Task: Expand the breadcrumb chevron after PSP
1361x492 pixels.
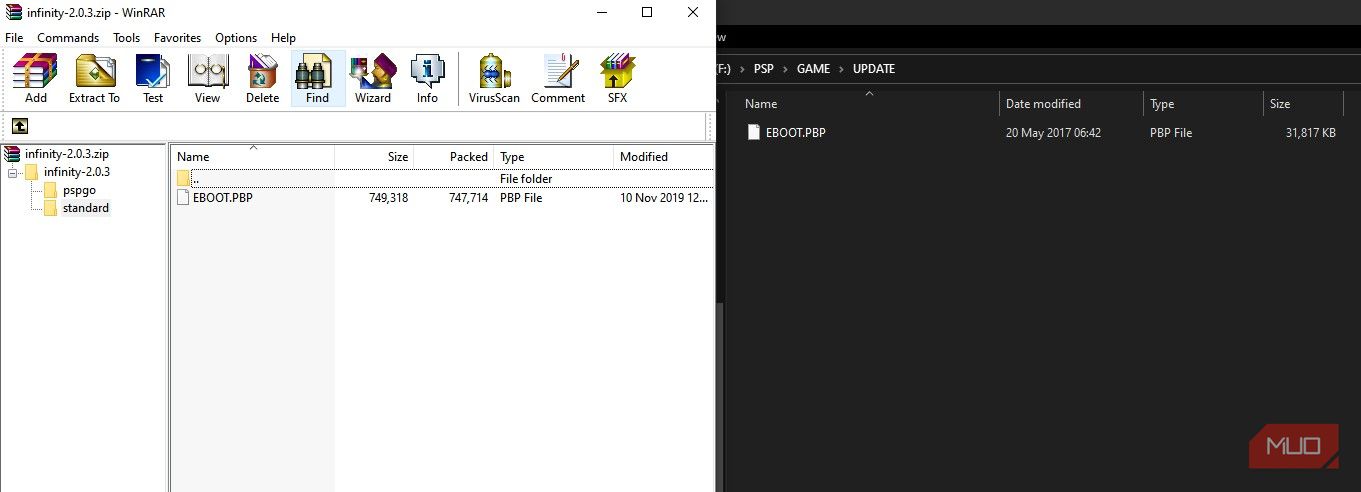Action: [786, 69]
